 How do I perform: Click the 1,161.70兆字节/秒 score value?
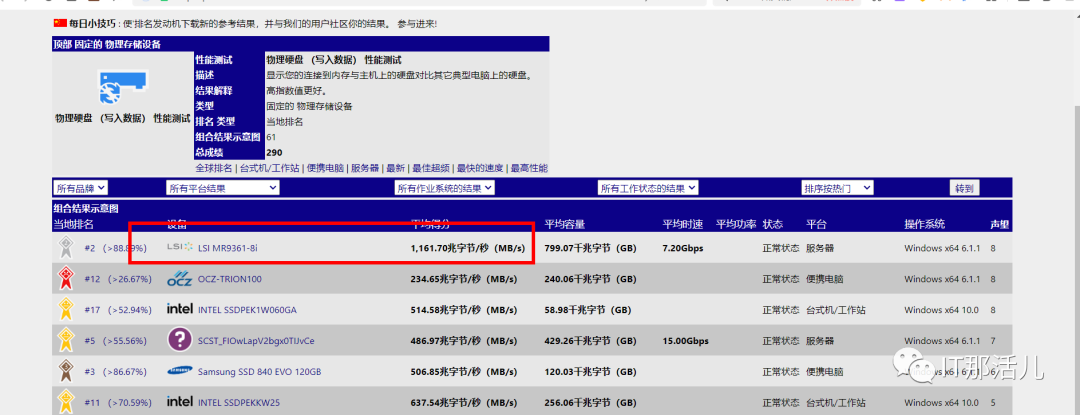coord(468,248)
